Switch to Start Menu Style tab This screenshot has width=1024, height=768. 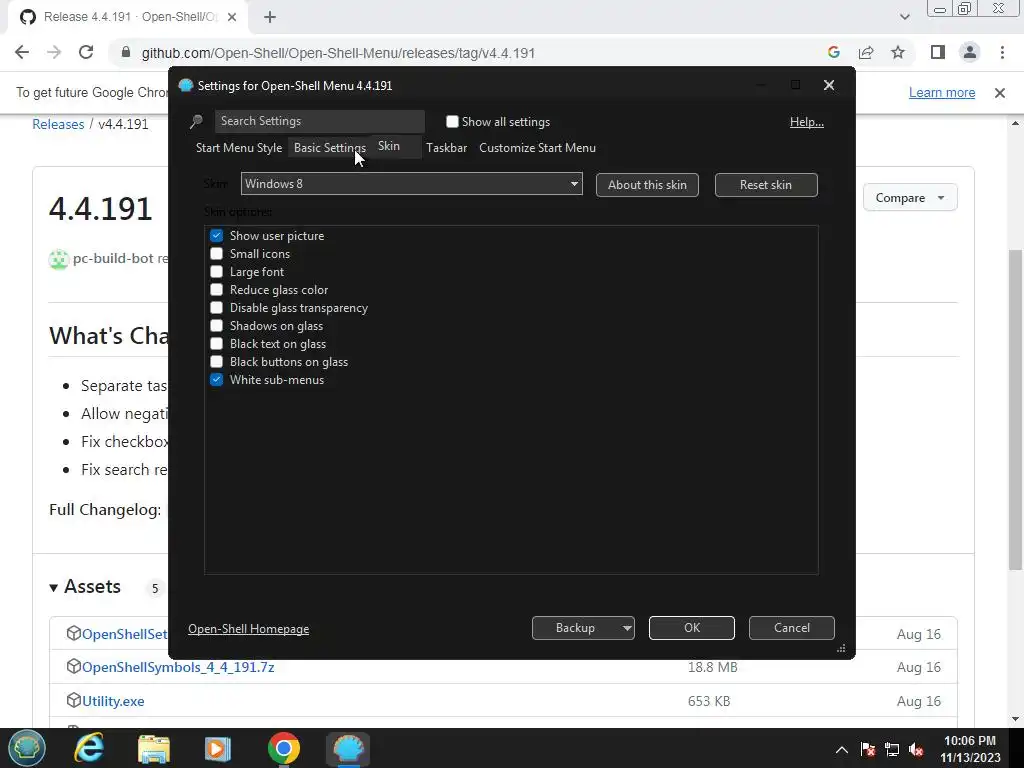(x=239, y=148)
